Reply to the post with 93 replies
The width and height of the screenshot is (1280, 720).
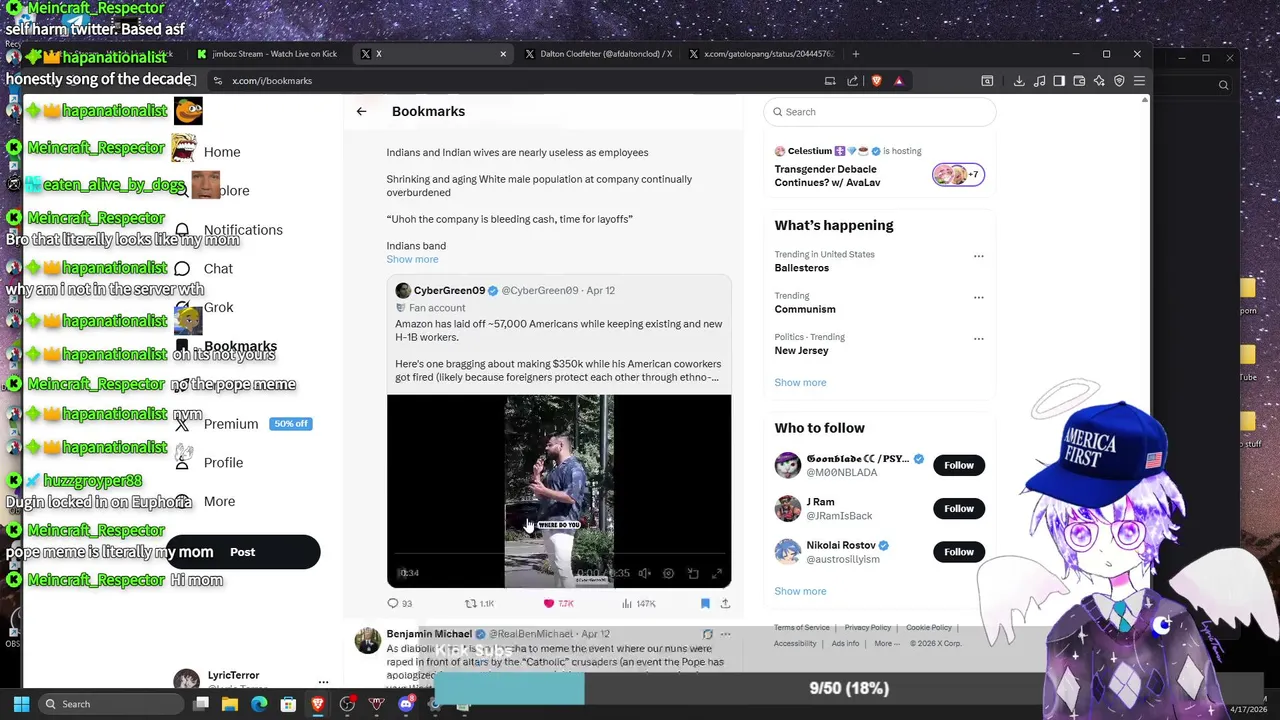399,603
